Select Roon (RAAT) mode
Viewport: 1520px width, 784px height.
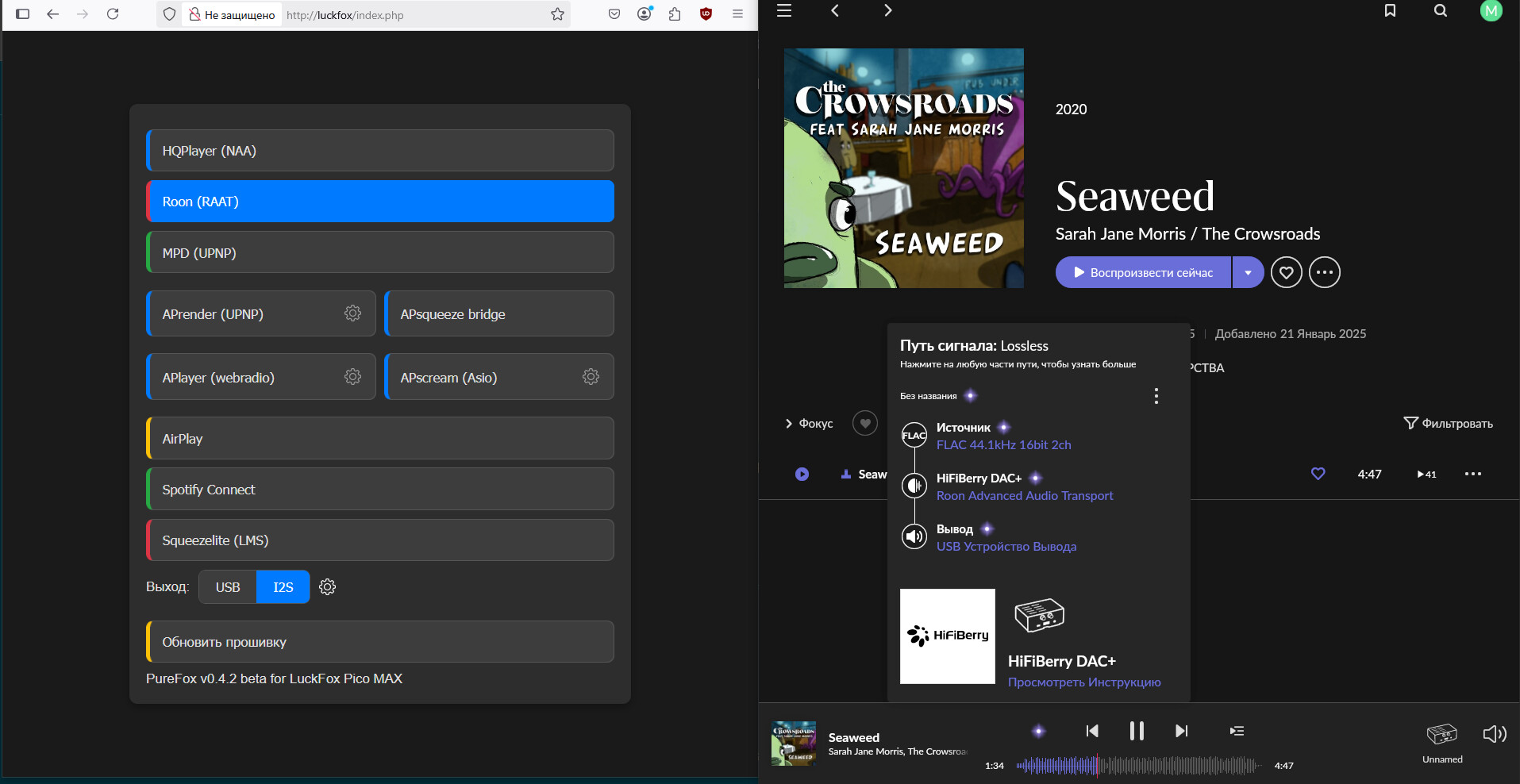380,202
